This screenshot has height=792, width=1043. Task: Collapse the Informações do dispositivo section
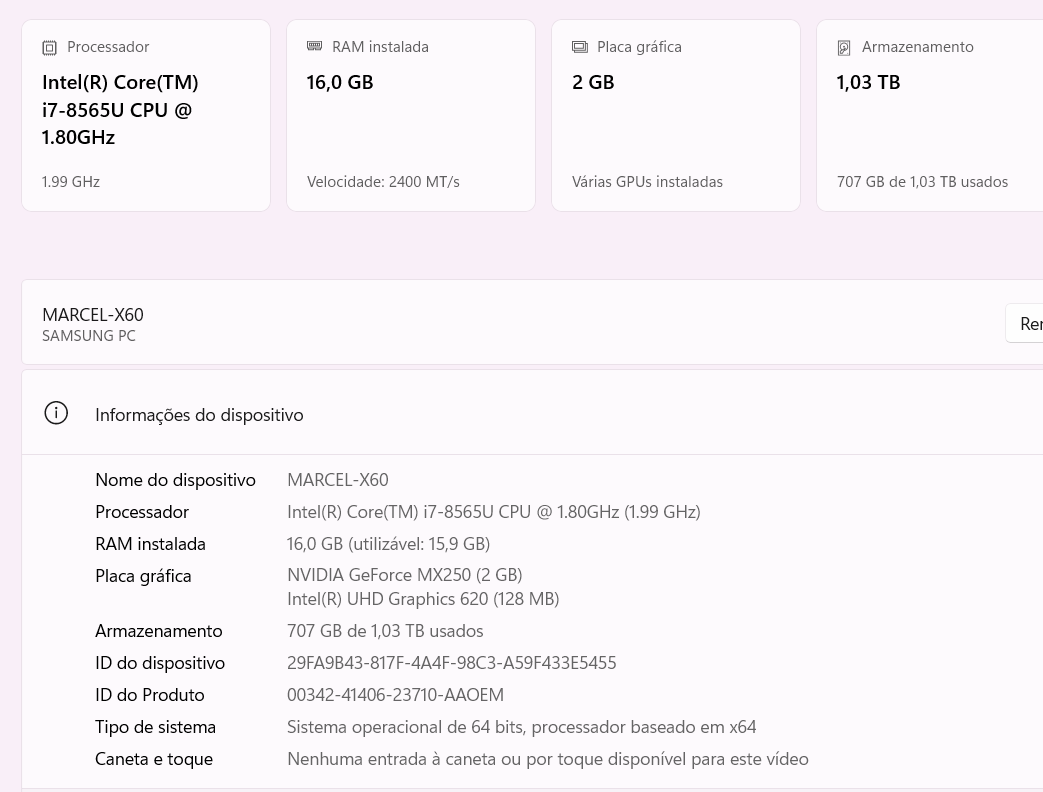point(532,414)
